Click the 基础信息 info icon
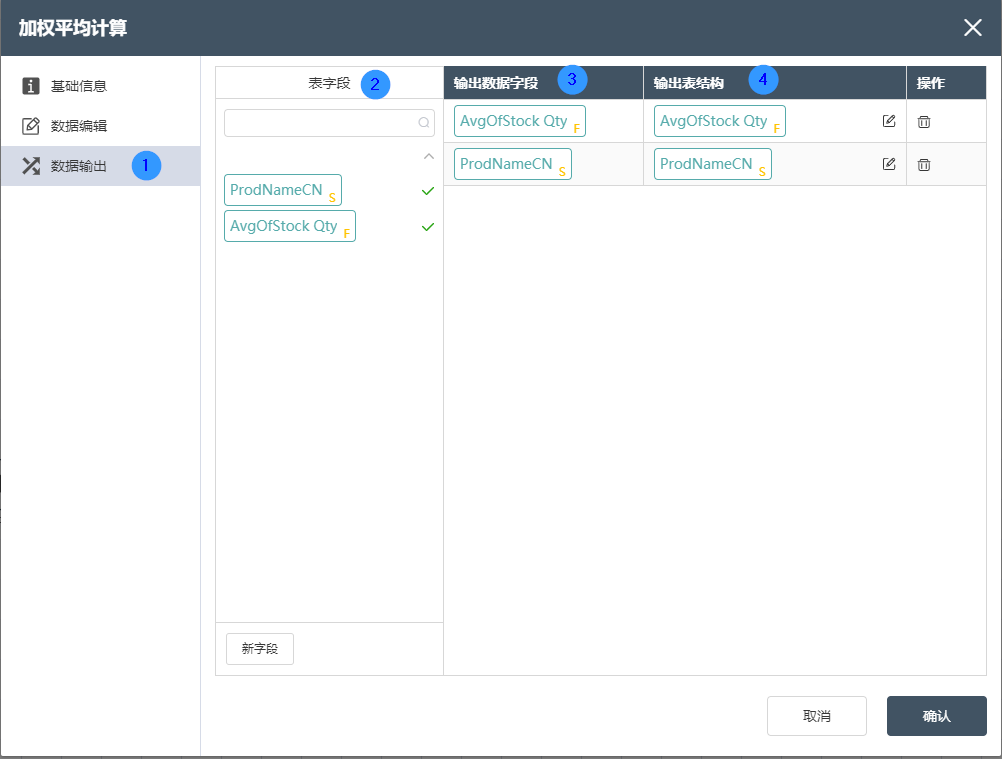The image size is (1002, 759). tap(31, 86)
